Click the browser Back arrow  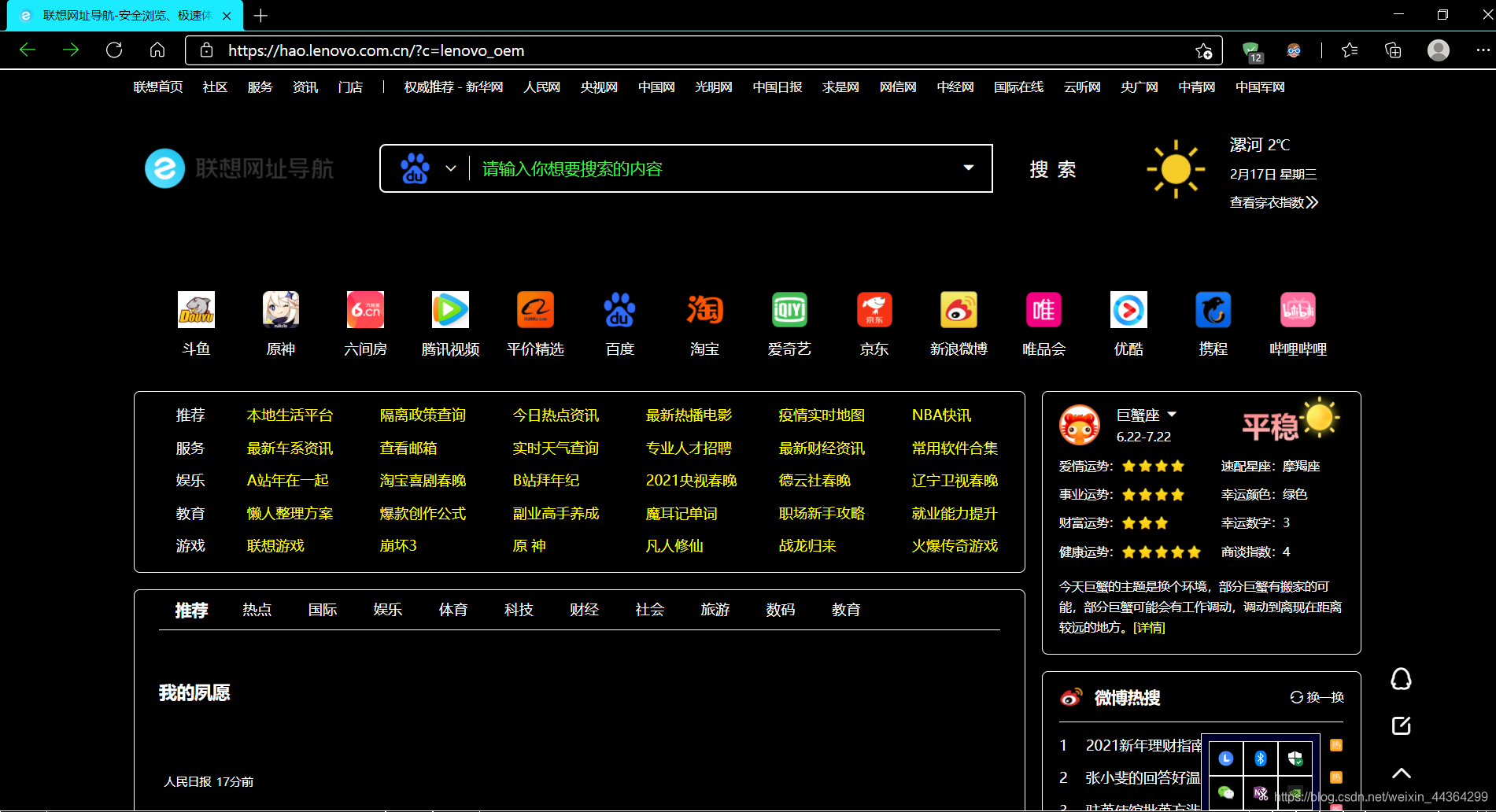click(28, 50)
